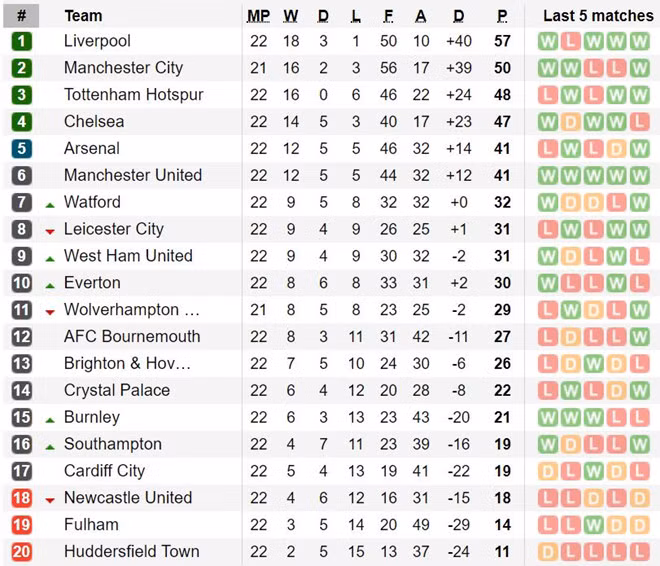Click Newcastle United's red position 18 badge
660x566 pixels.
pos(22,498)
